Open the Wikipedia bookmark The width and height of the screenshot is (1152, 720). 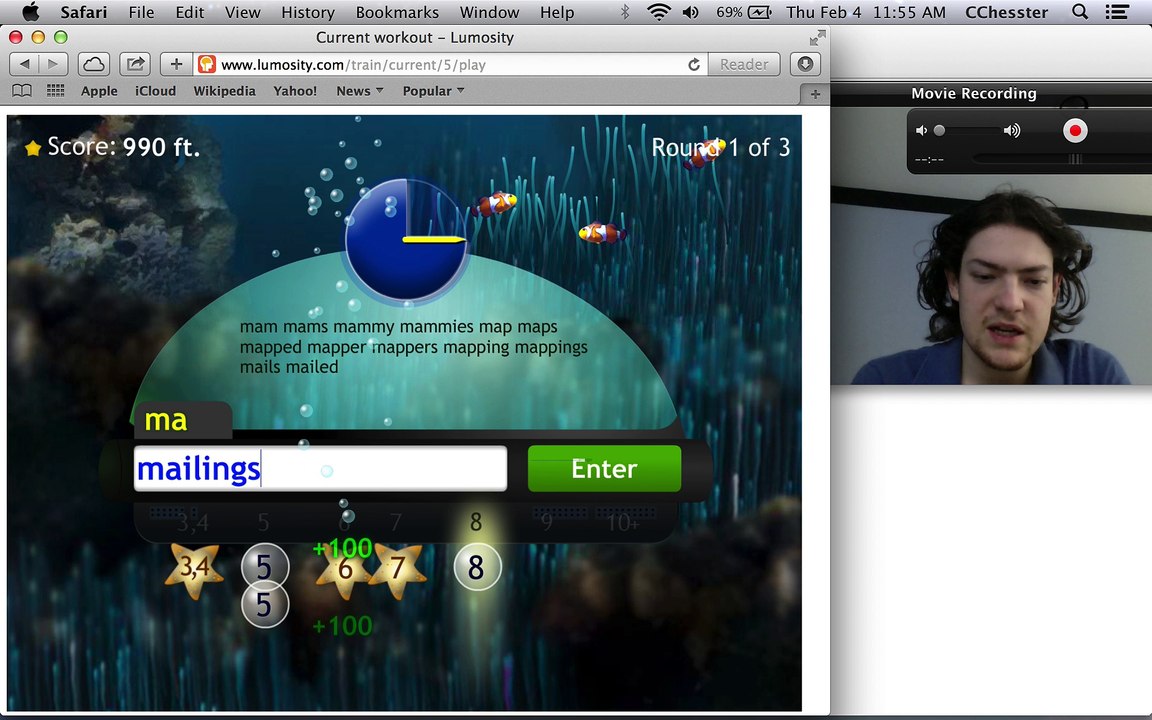point(224,91)
